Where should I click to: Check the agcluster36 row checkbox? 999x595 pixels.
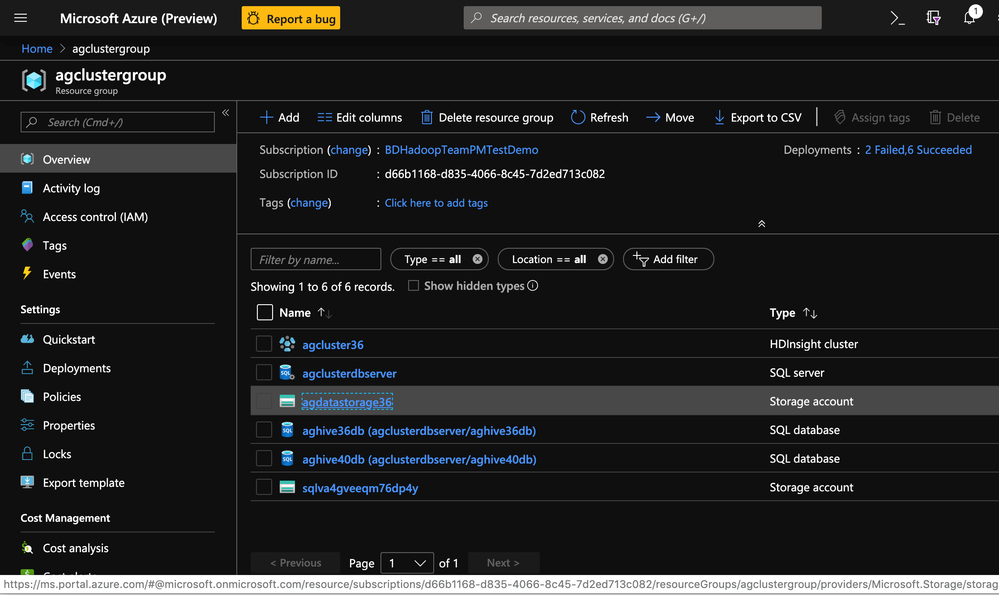[264, 344]
